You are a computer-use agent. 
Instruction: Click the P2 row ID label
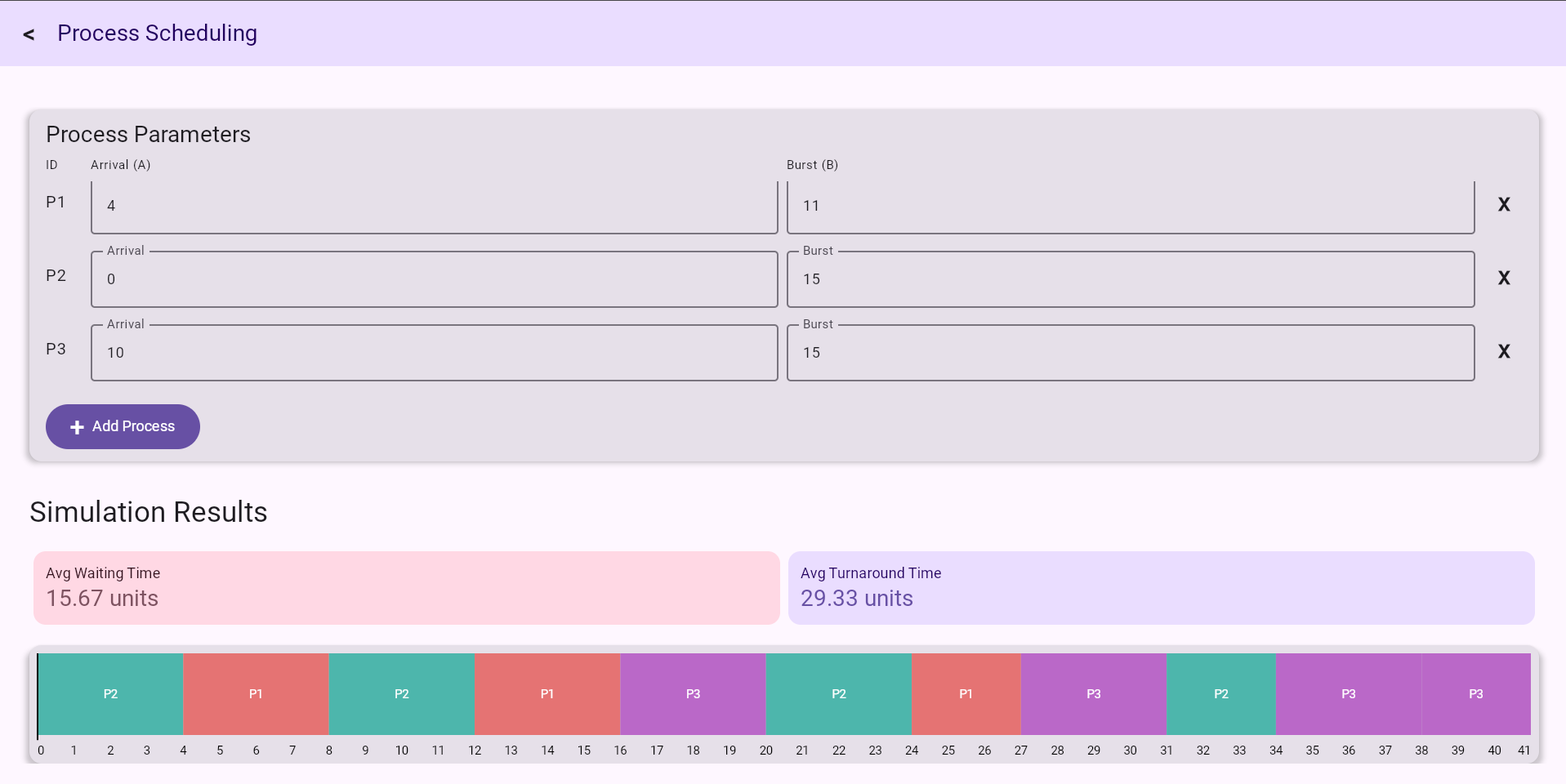(56, 275)
